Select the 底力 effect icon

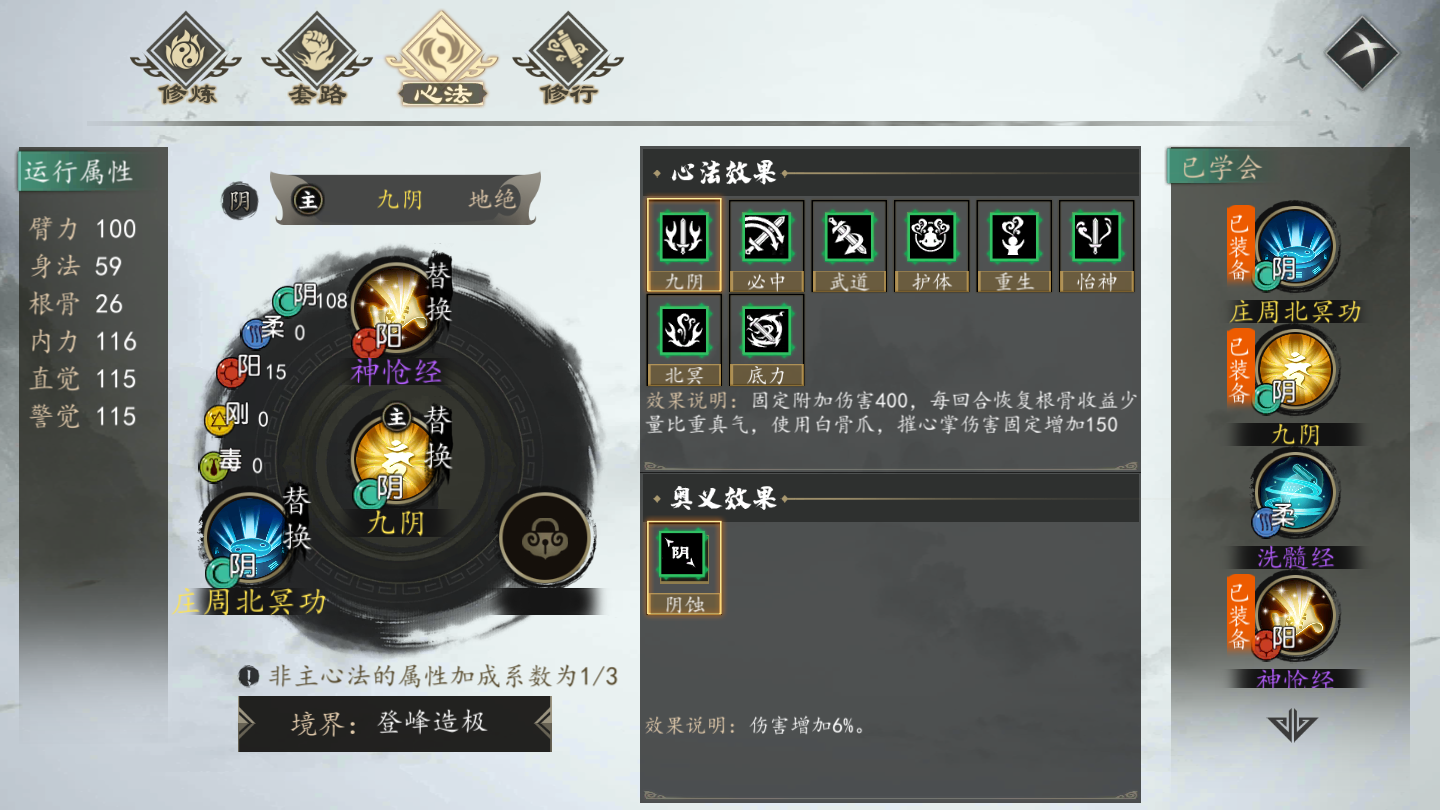[767, 340]
